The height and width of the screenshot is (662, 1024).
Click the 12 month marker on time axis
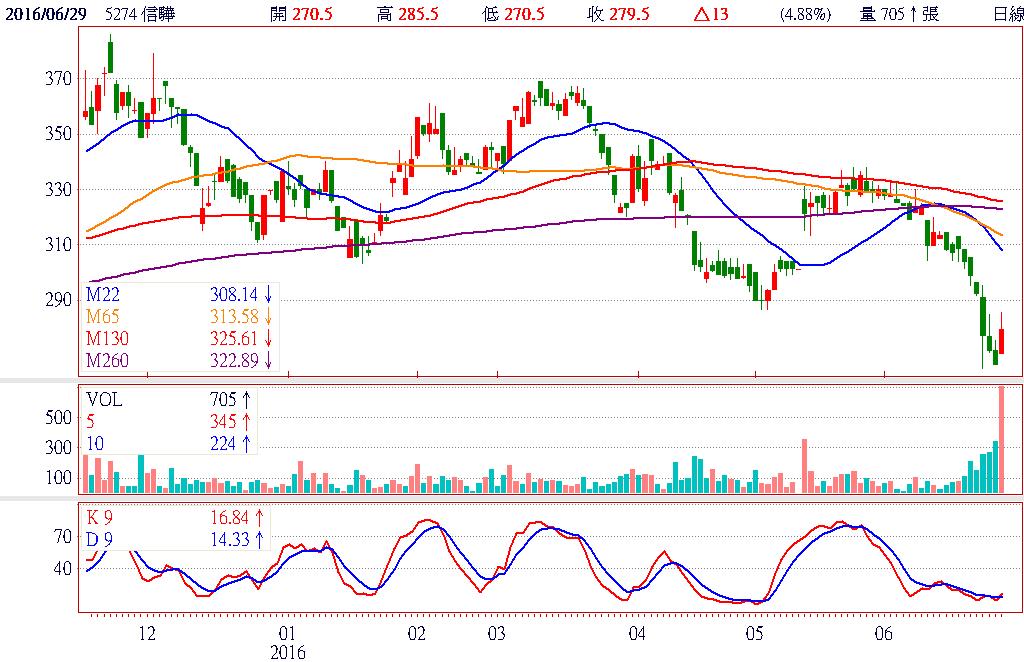(147, 633)
